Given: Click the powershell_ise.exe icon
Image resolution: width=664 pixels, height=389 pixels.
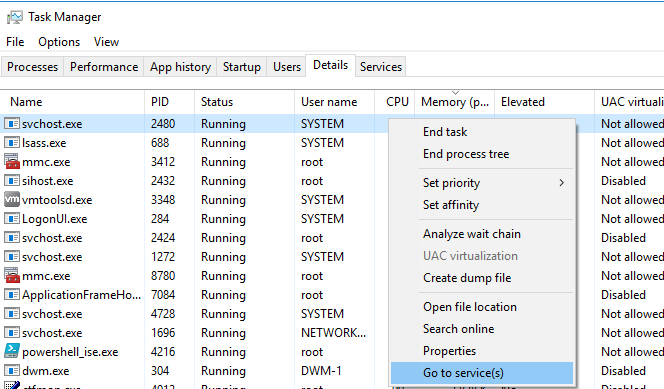Looking at the screenshot, I should coord(12,351).
